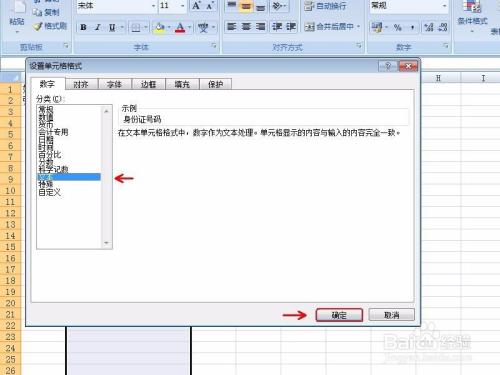Expand the underline style dropdown arrow

pos(122,27)
